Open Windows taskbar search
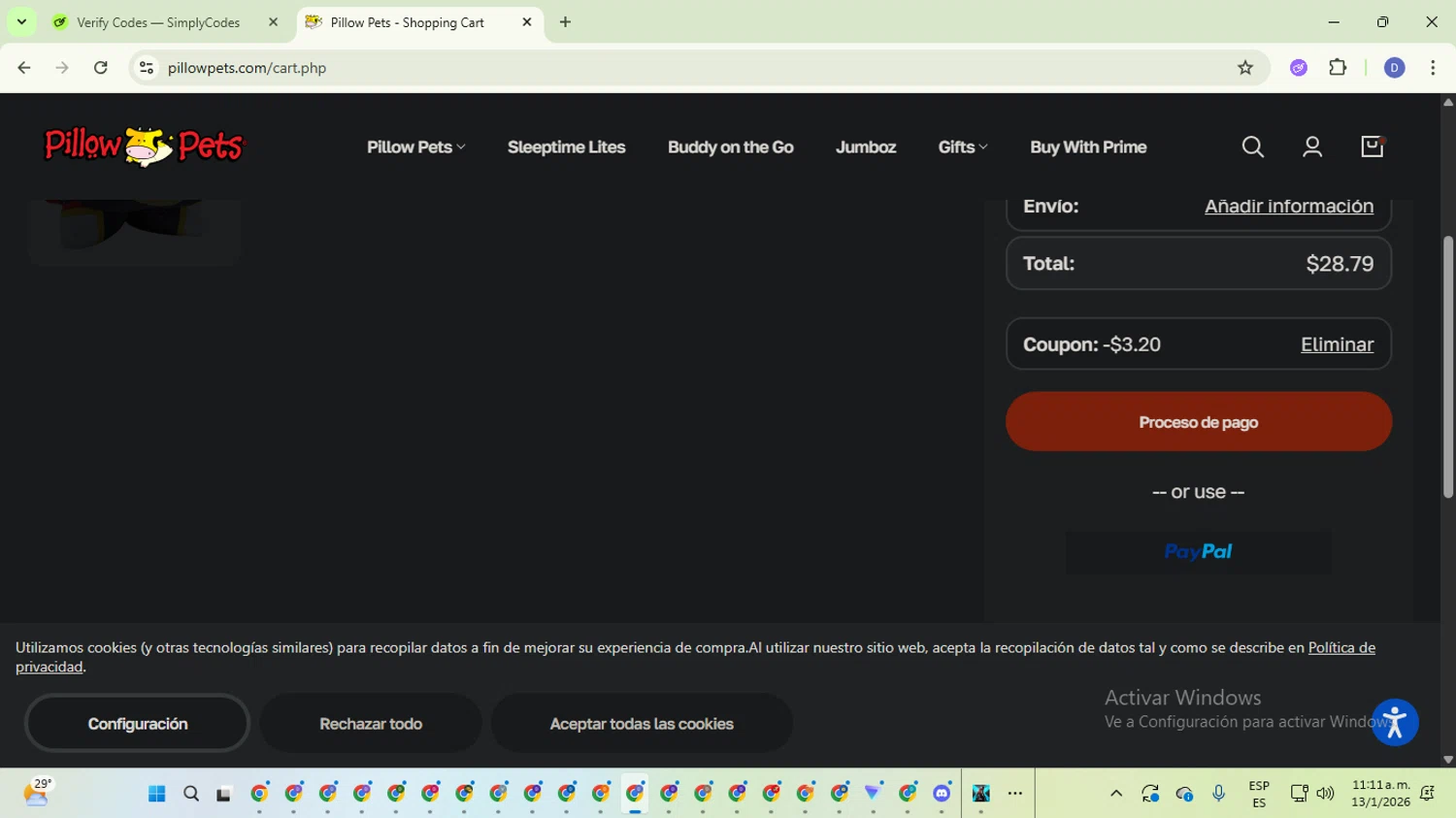 191,794
